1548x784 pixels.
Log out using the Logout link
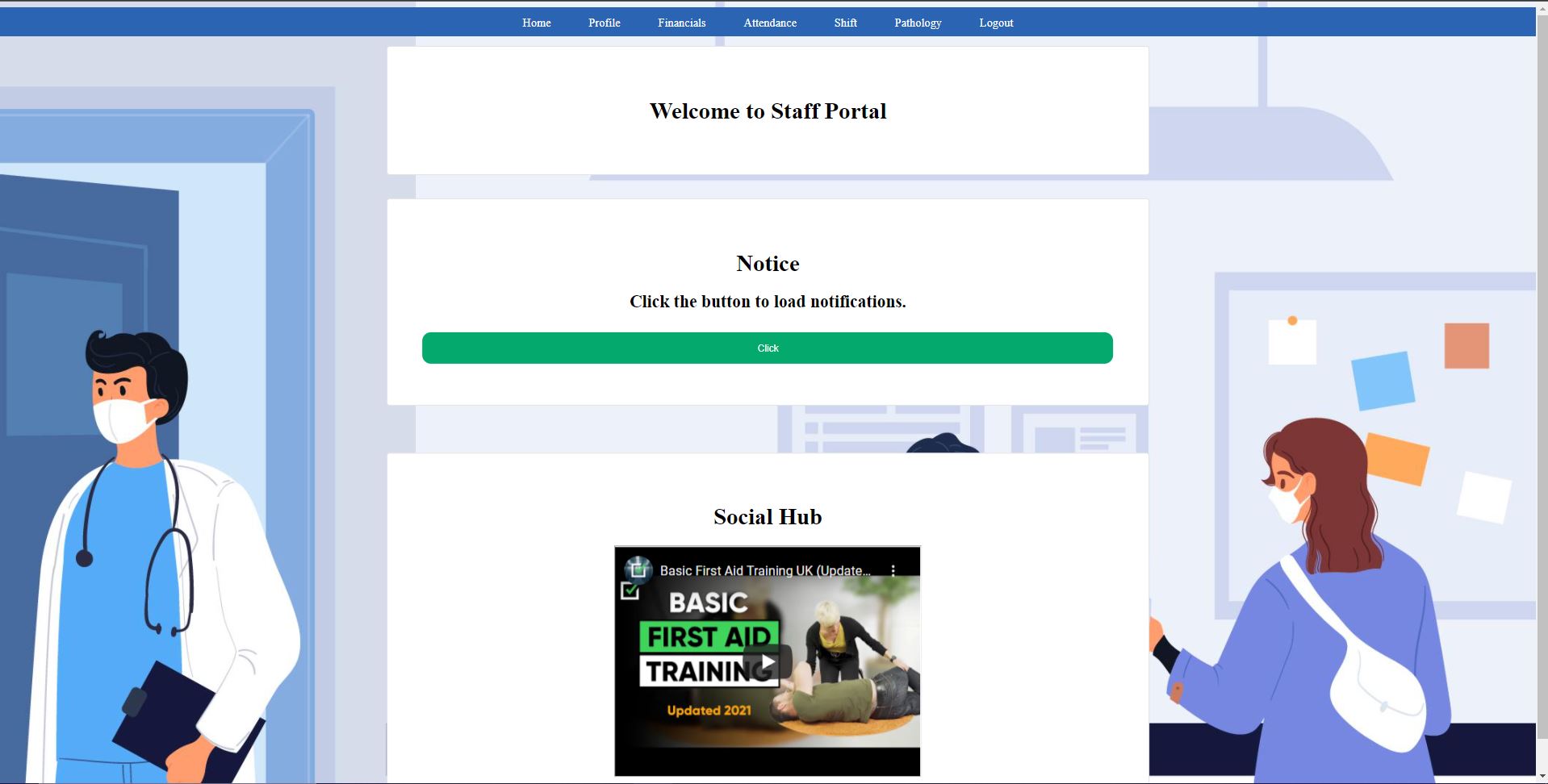click(996, 23)
